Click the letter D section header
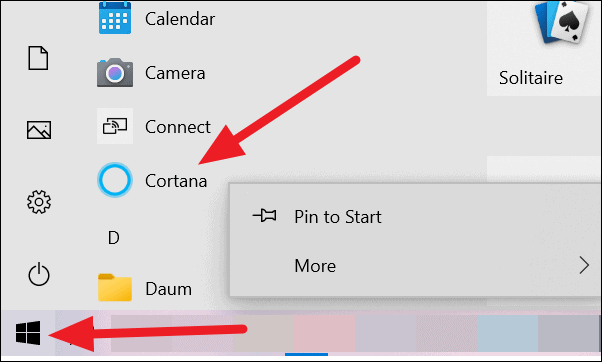Image resolution: width=602 pixels, height=362 pixels. coord(114,238)
